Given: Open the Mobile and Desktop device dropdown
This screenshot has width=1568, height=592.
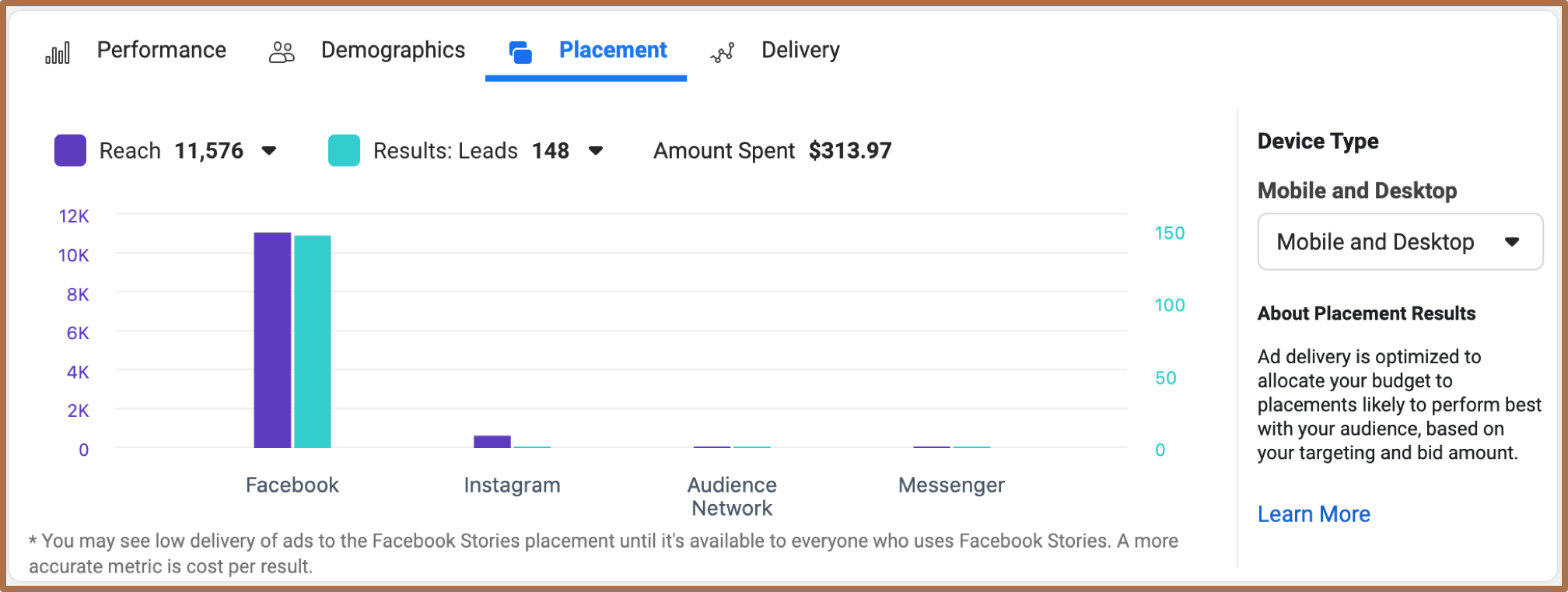Looking at the screenshot, I should point(1400,242).
